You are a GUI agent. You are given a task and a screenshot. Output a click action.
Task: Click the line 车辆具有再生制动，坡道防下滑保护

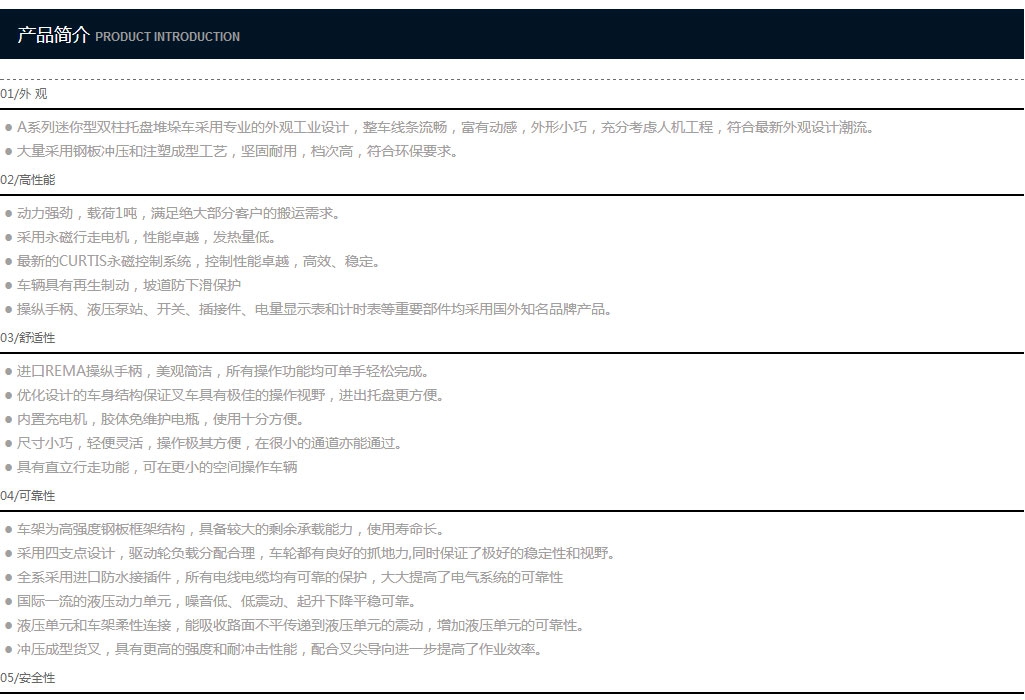(129, 286)
